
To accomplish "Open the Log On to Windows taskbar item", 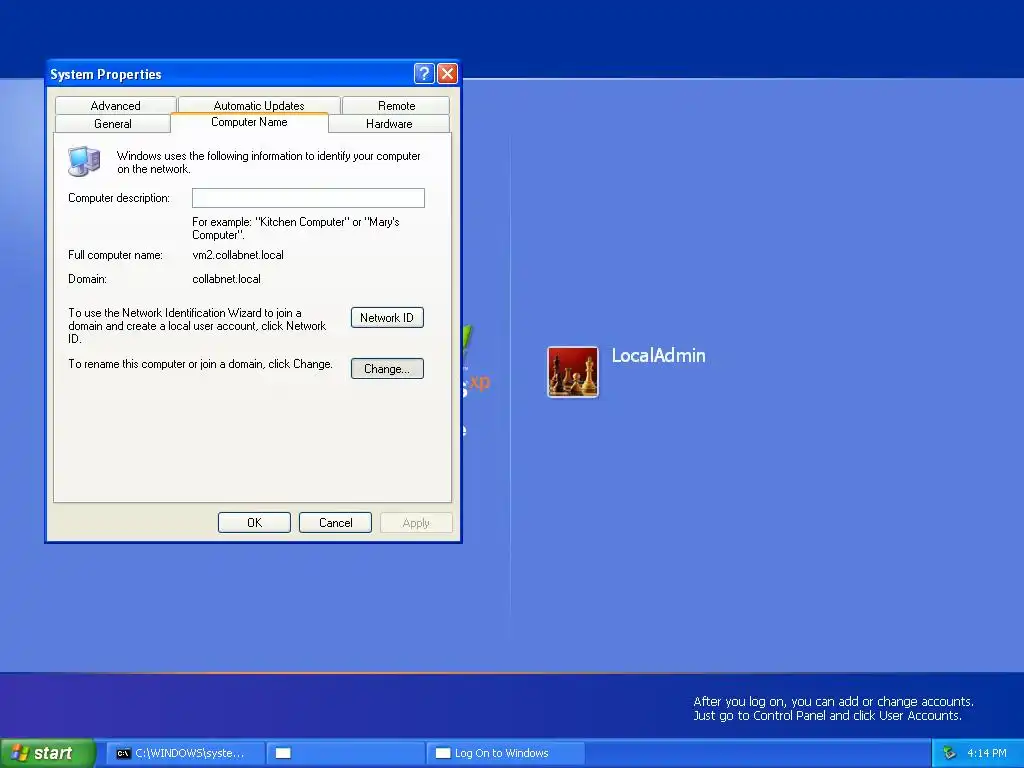I will pos(505,753).
